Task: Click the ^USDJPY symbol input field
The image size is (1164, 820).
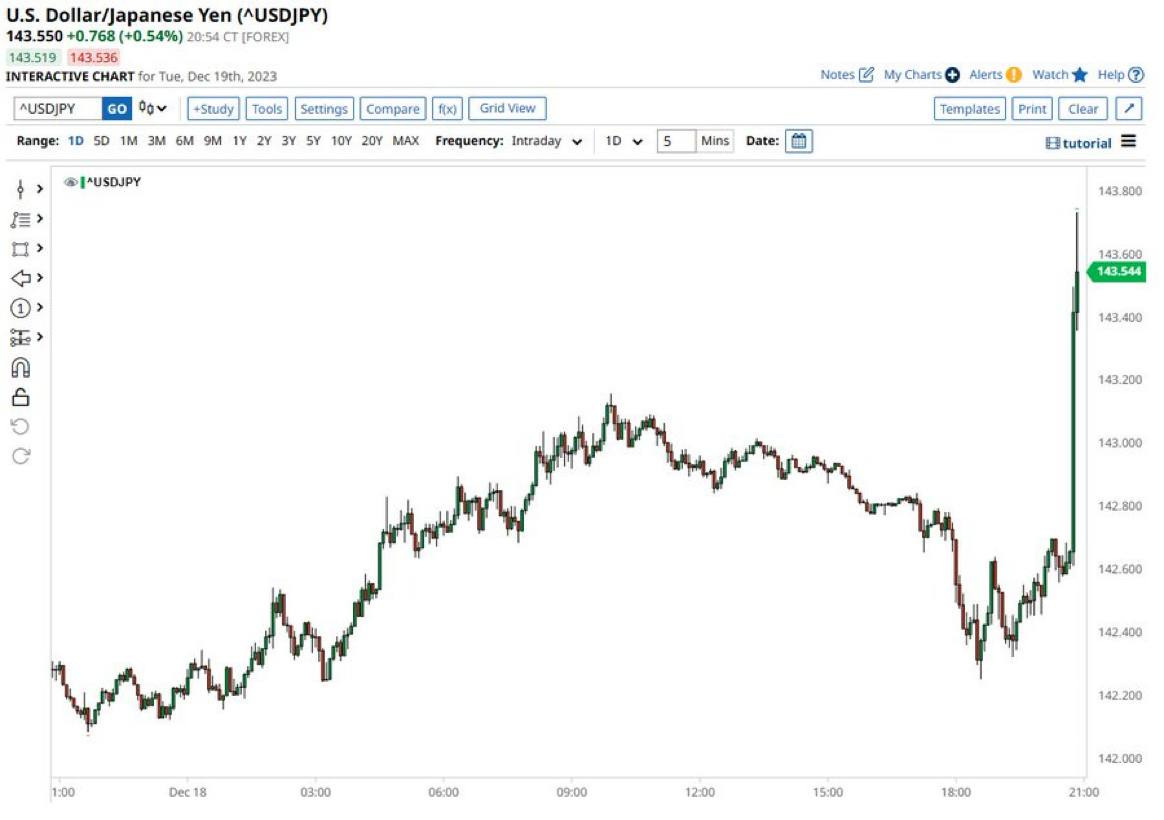Action: [57, 109]
